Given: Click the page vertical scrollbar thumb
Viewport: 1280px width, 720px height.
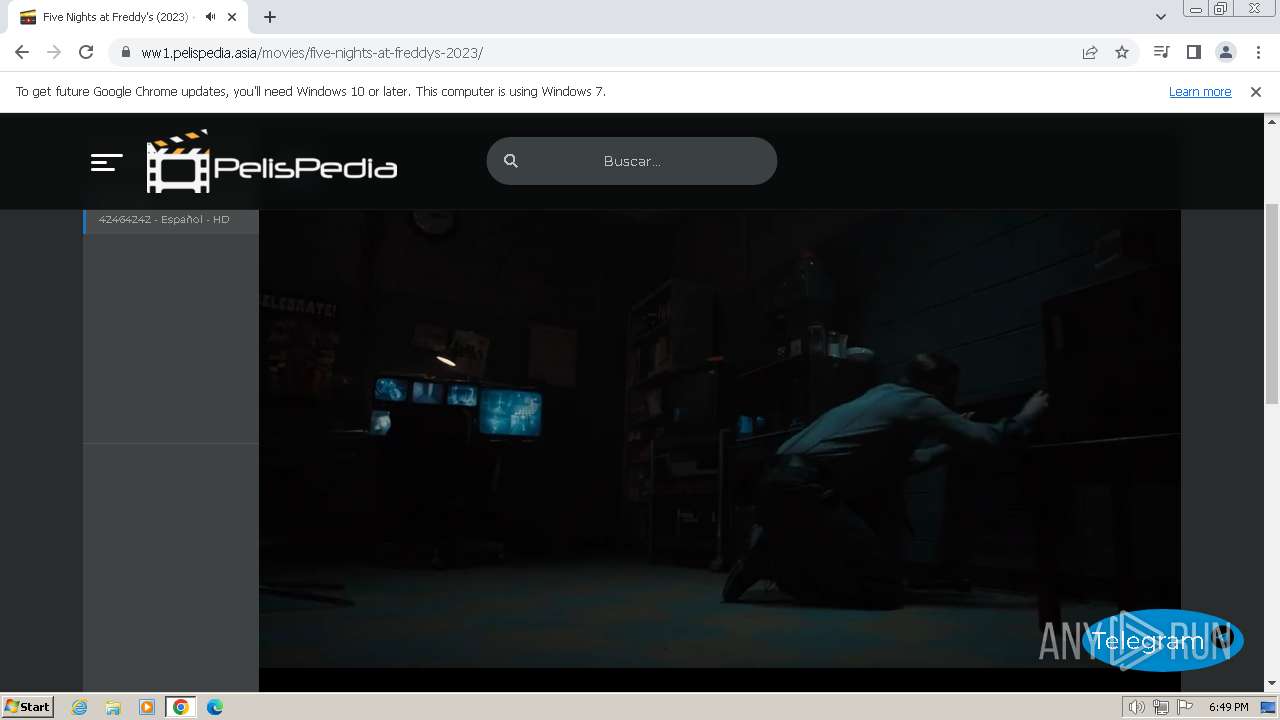Looking at the screenshot, I should 1272,304.
